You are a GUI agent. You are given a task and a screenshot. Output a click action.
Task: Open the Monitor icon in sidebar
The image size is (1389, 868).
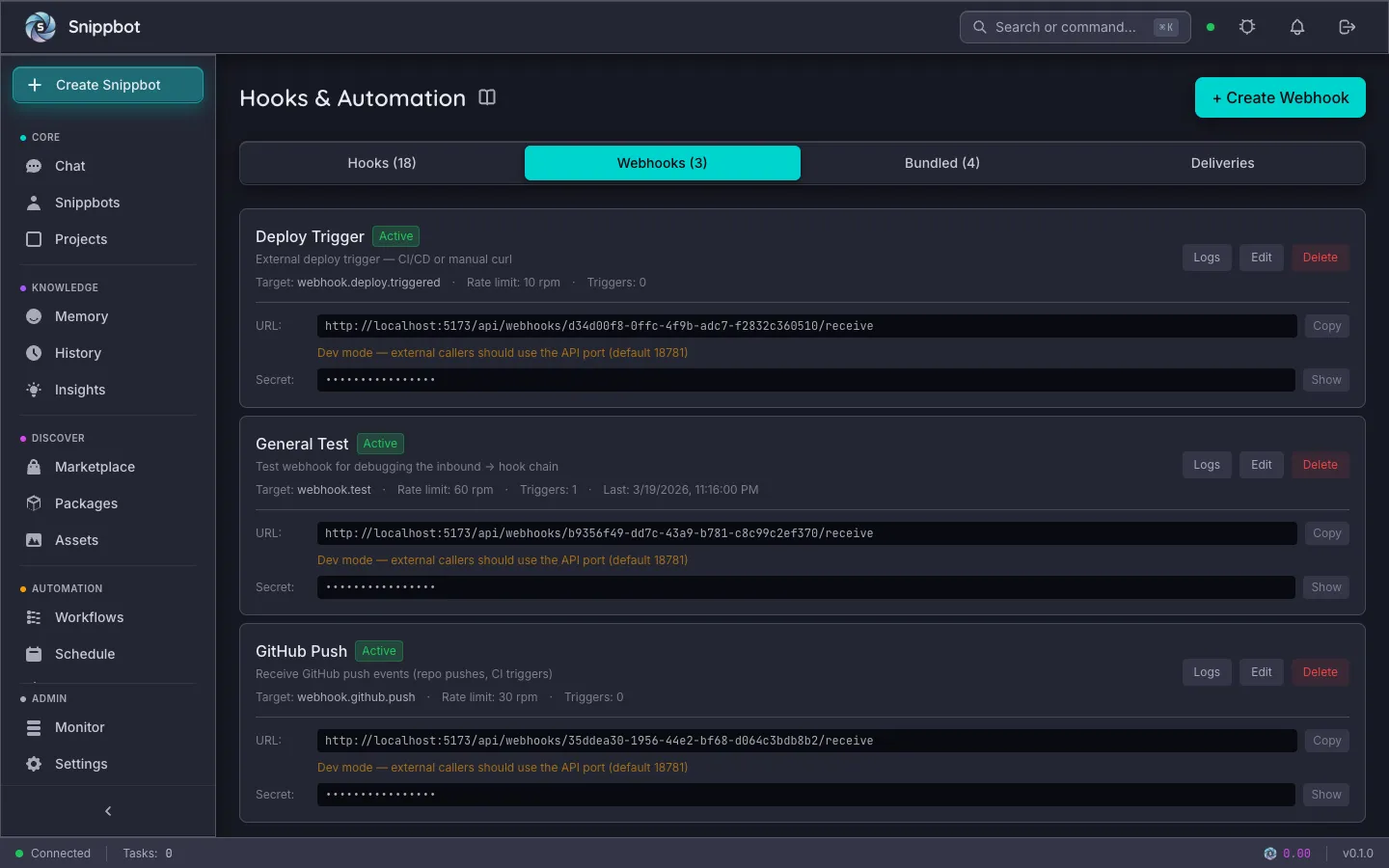34,727
